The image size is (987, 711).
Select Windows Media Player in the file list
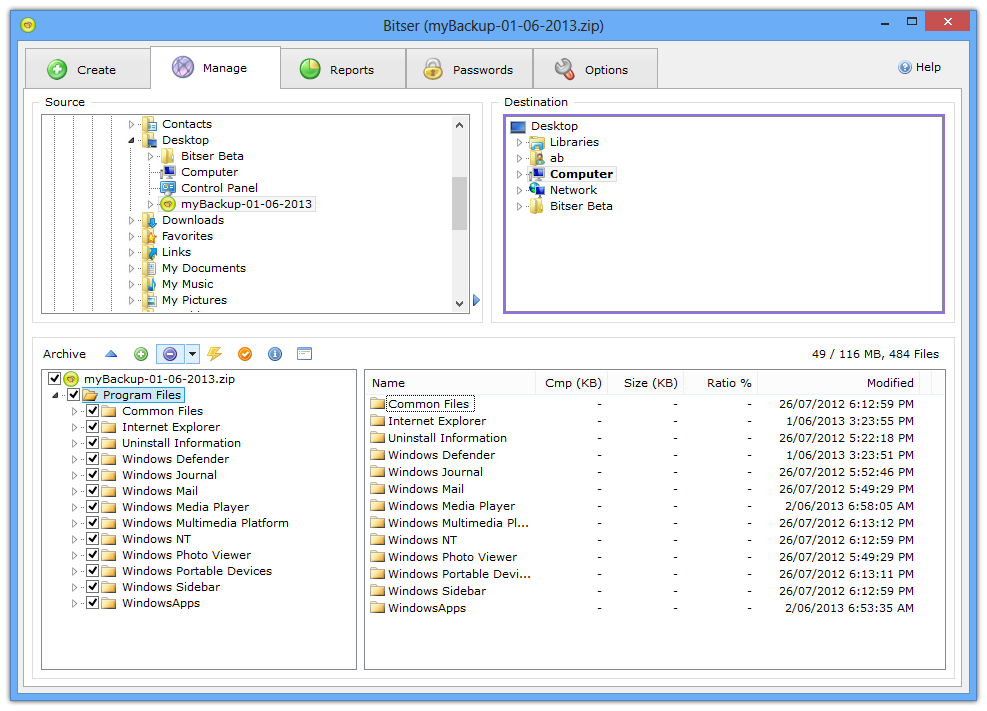pyautogui.click(x=451, y=506)
